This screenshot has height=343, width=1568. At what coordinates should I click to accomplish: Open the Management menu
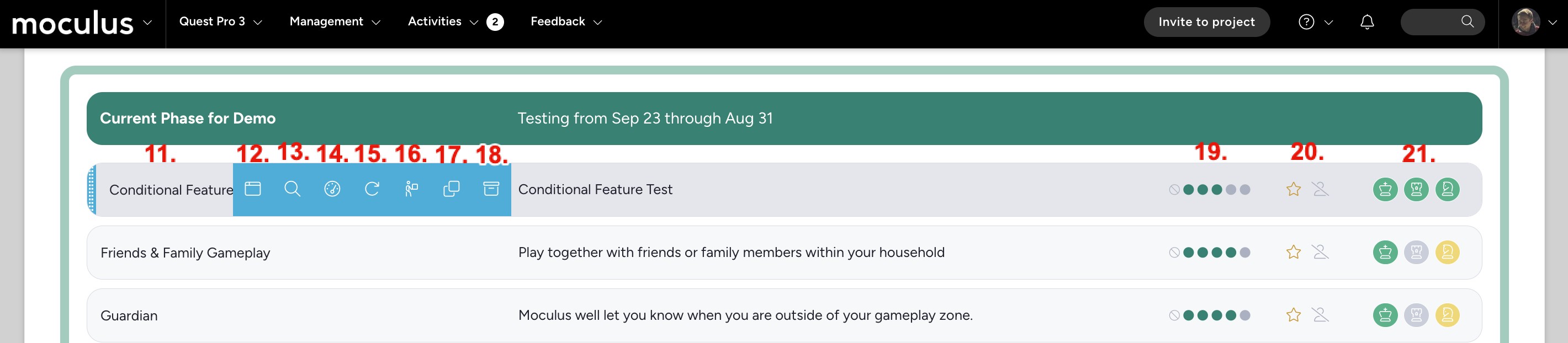[x=335, y=22]
